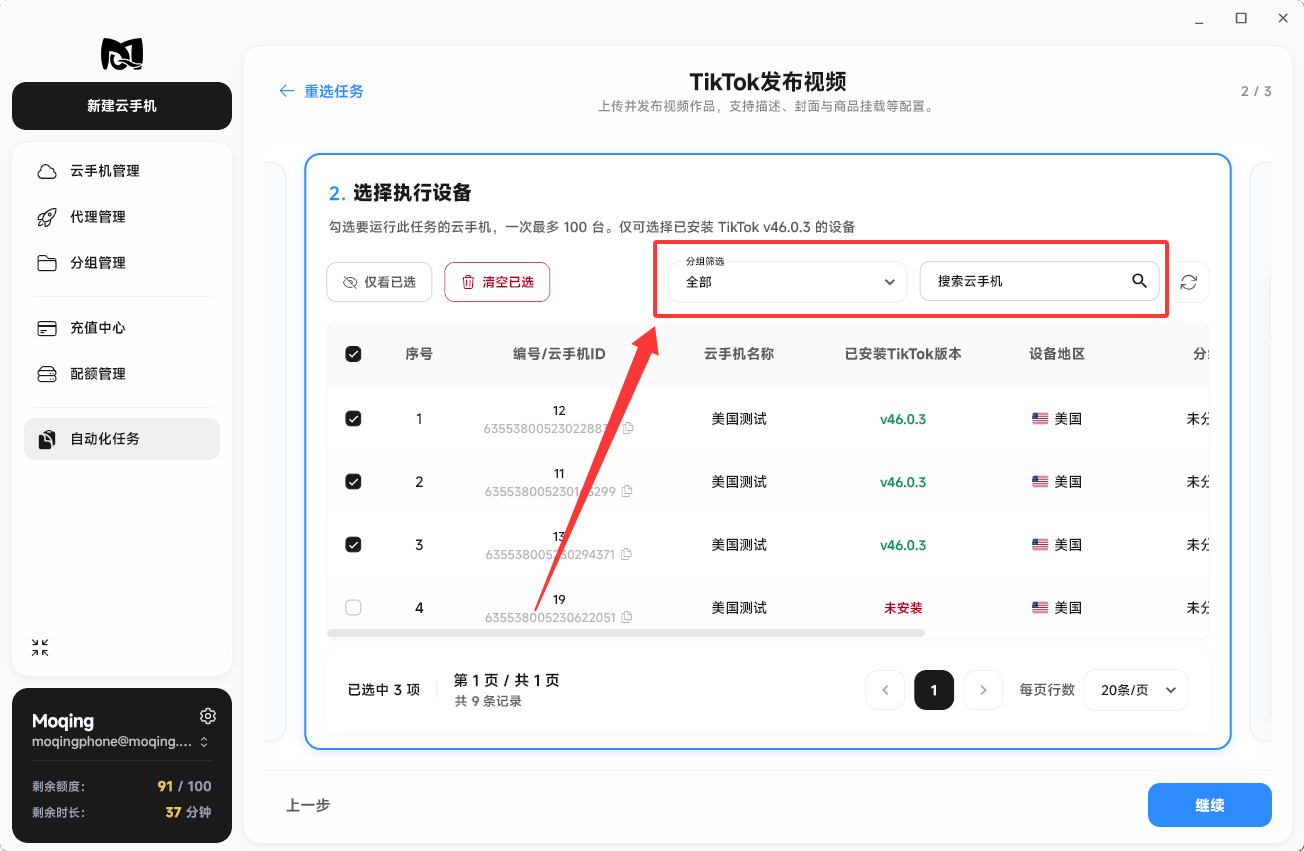This screenshot has height=851, width=1304.
Task: Open 代理管理 menu item
Action: coord(122,217)
